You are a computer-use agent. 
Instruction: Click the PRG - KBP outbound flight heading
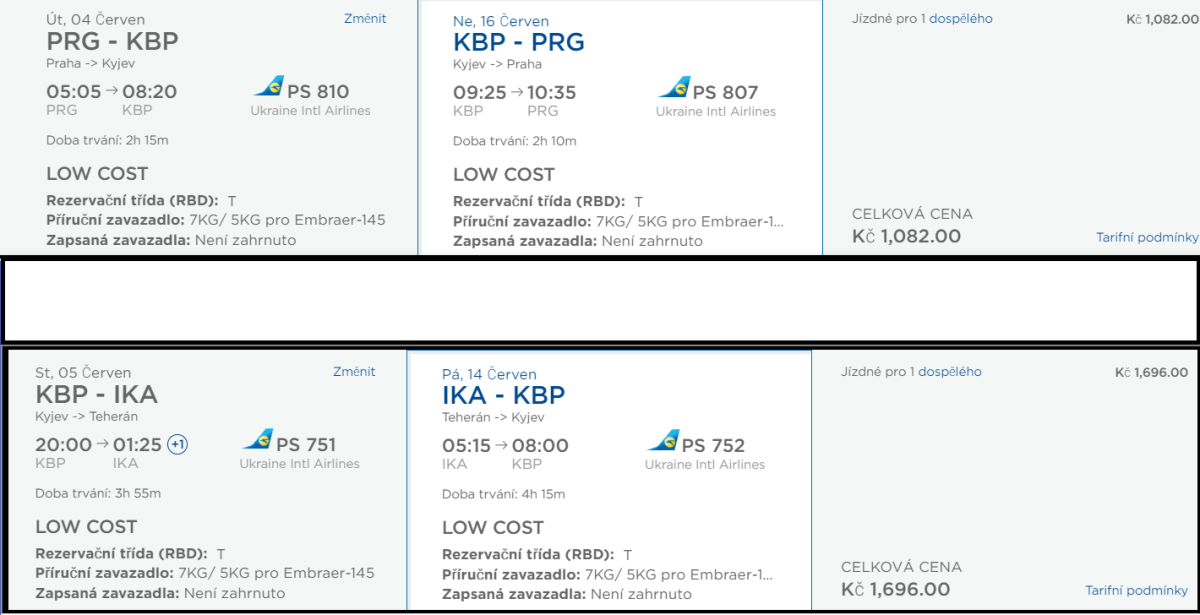(112, 41)
